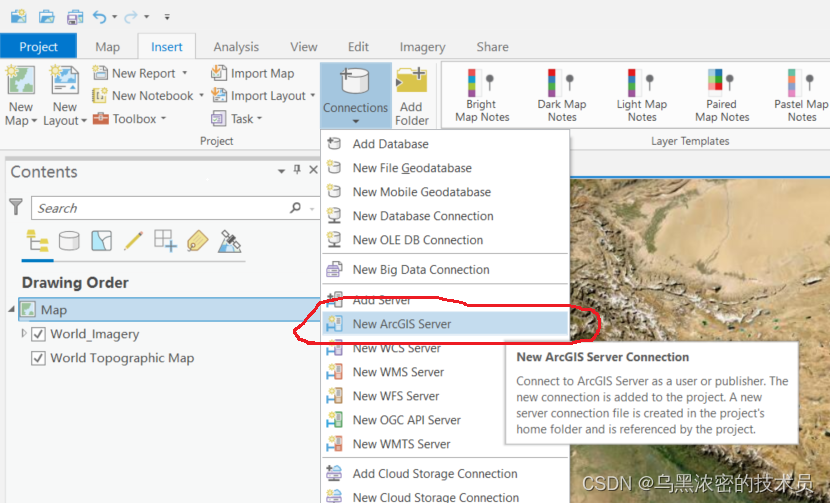This screenshot has width=830, height=503.
Task: Click the New Map icon
Action: point(21,80)
